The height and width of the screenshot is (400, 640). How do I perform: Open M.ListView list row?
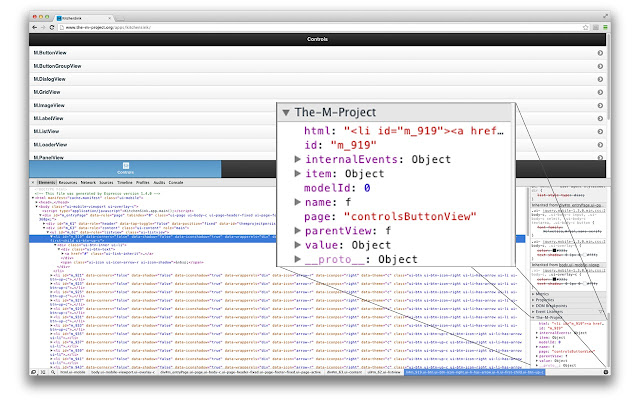tap(153, 131)
